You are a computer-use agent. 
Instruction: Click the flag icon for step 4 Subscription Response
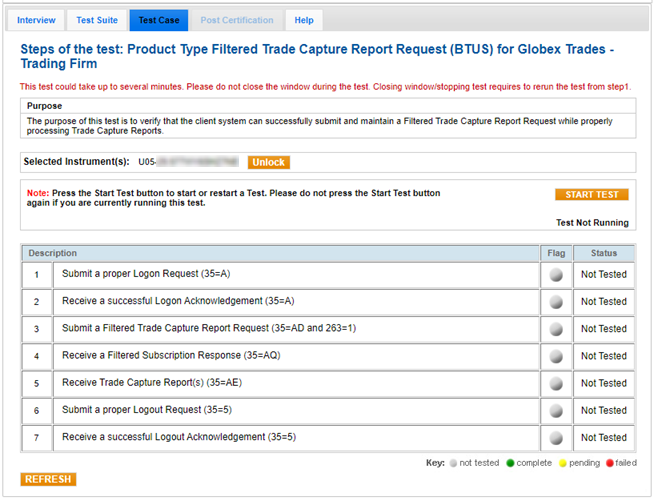[x=556, y=356]
